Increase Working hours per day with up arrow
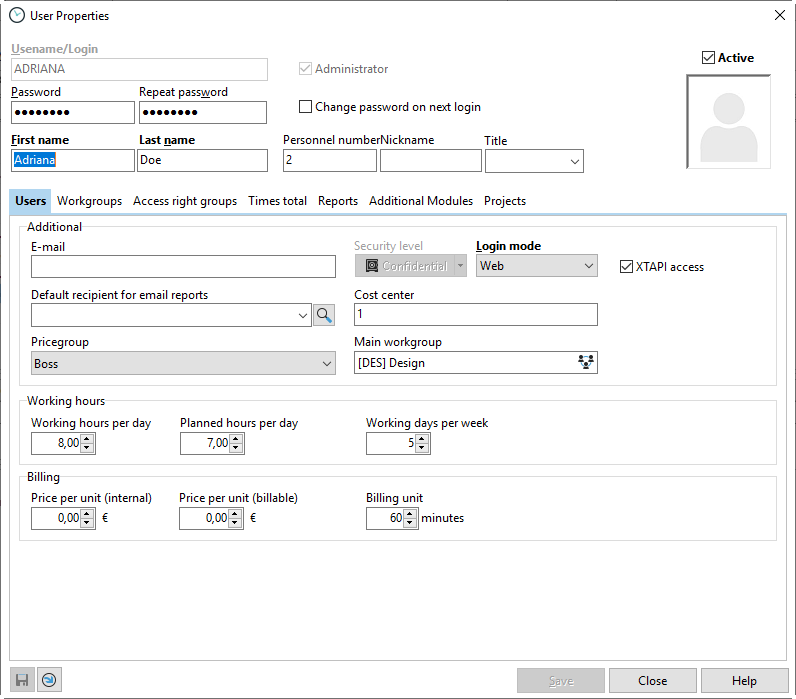Viewport: 796px width, 699px height. [87, 438]
